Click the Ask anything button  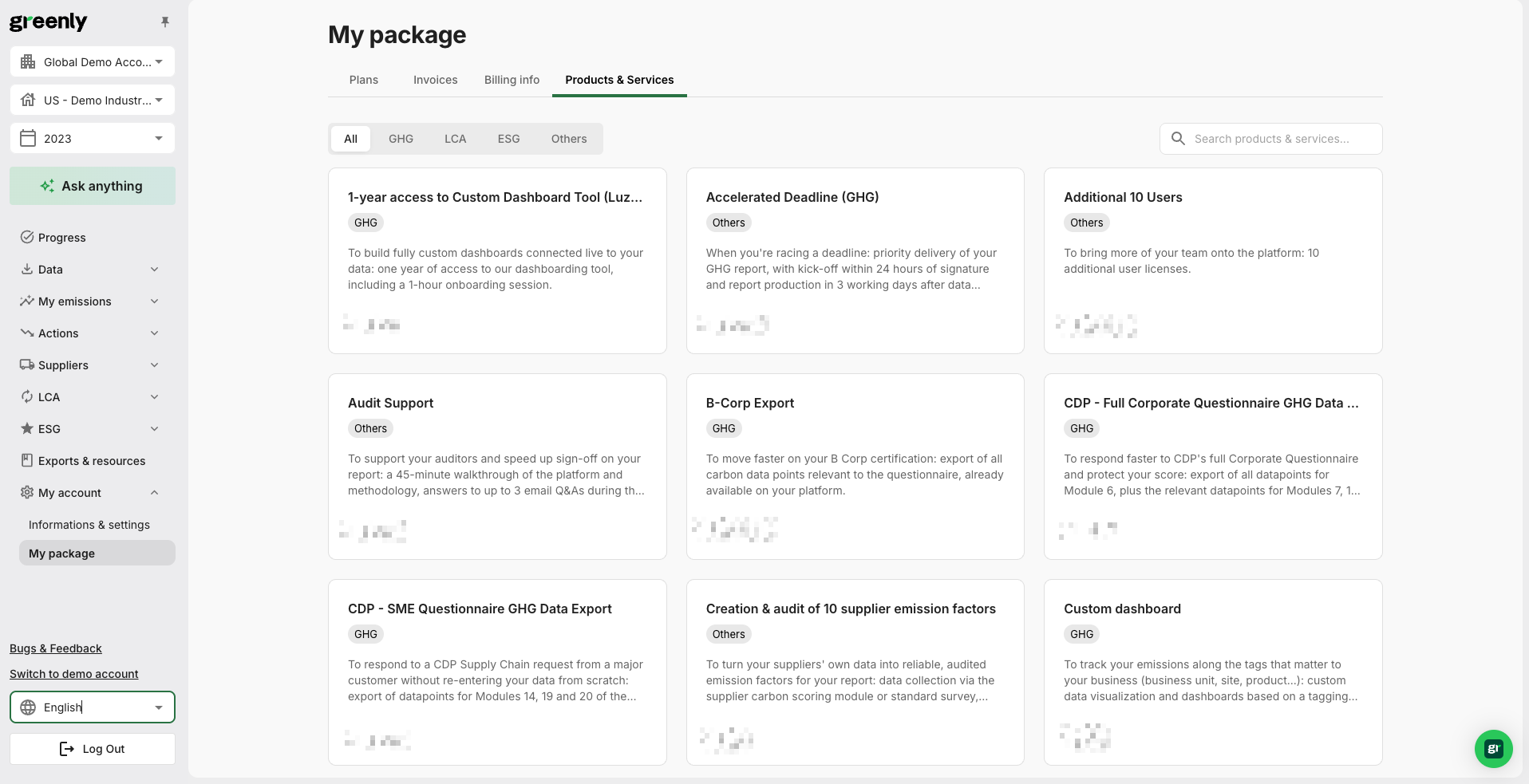(x=93, y=186)
